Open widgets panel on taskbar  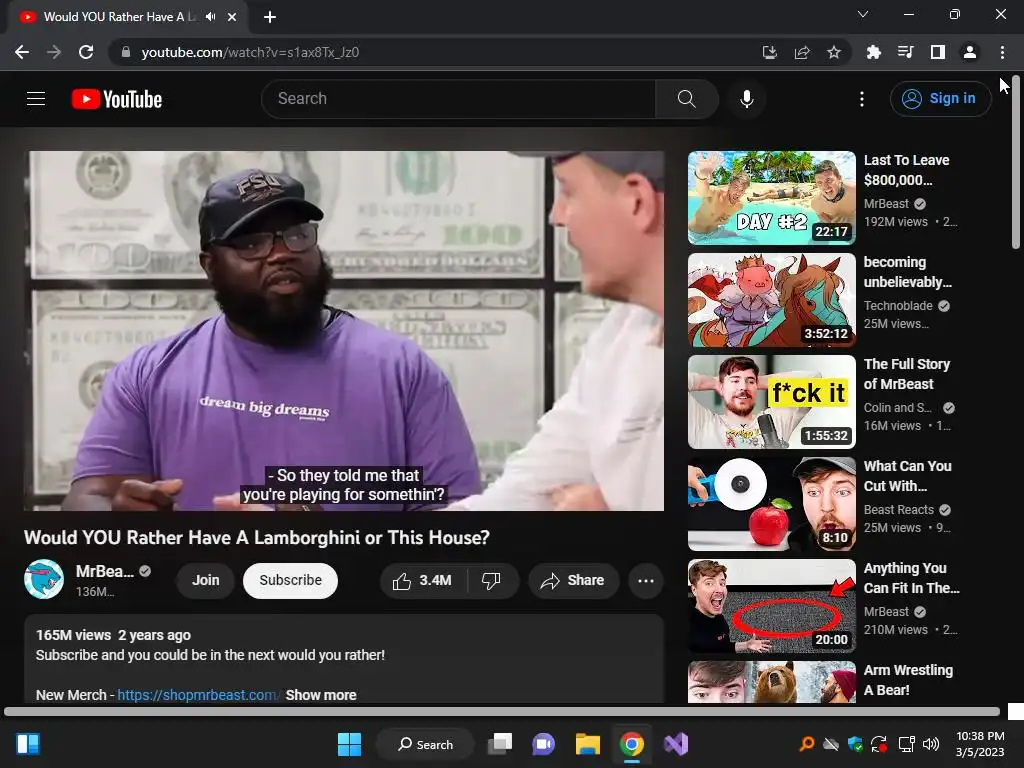[28, 744]
